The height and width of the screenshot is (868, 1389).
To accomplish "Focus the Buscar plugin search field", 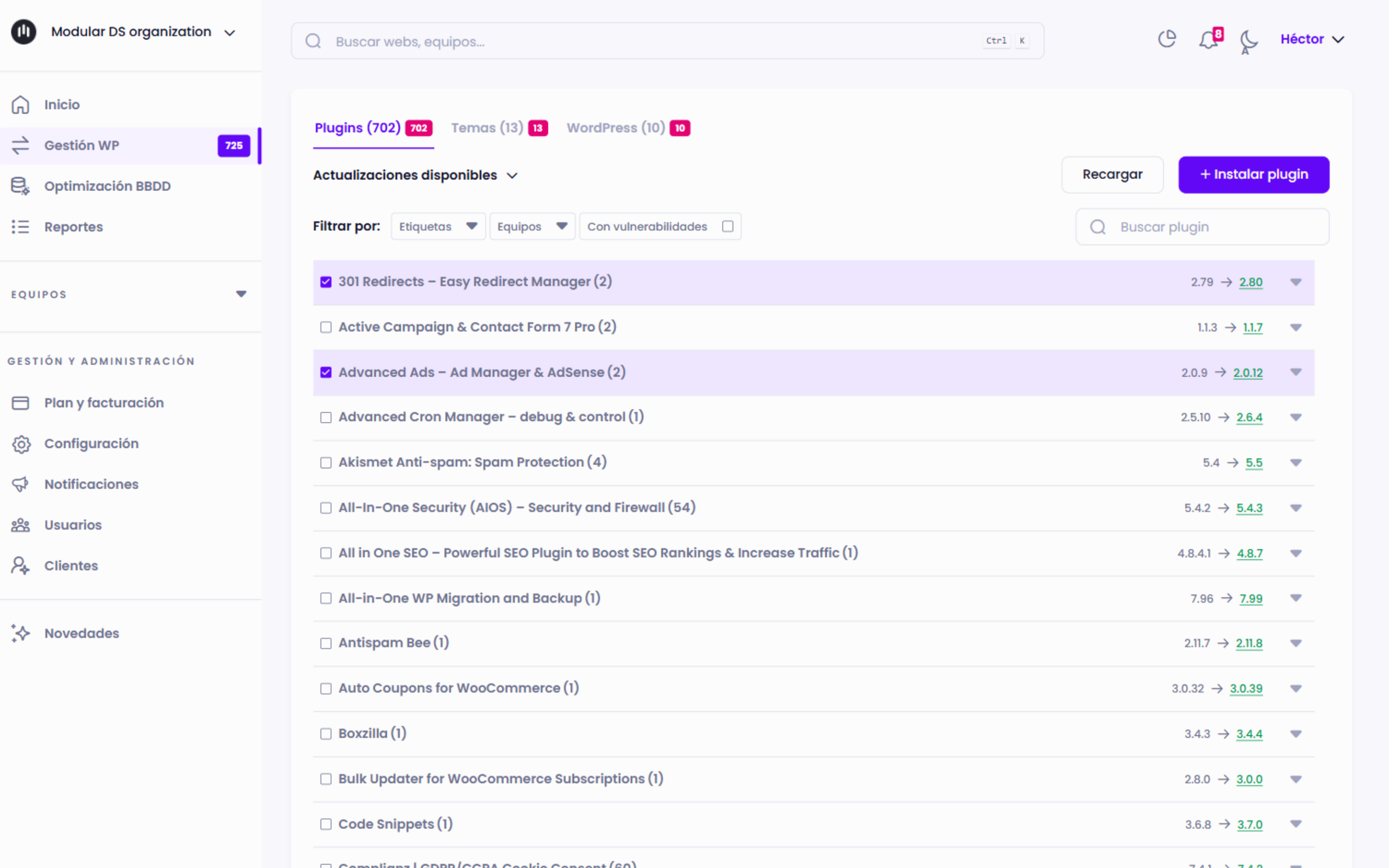I will [1211, 227].
